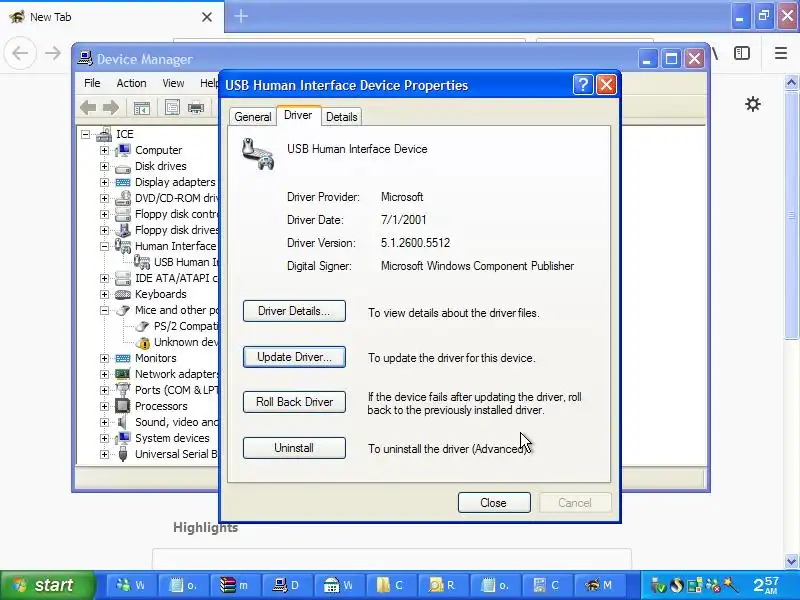
Task: Click the Properties toolbar icon in Device Manager
Action: coord(172,108)
